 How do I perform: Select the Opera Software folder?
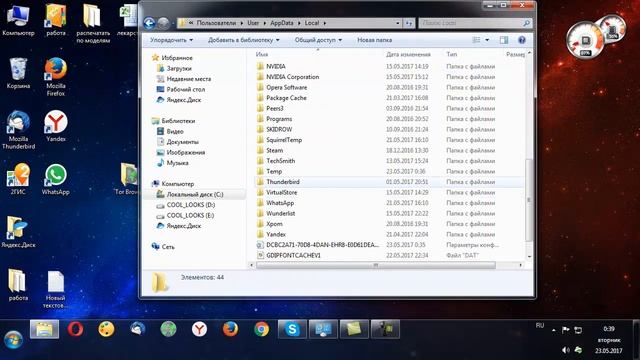tap(287, 87)
